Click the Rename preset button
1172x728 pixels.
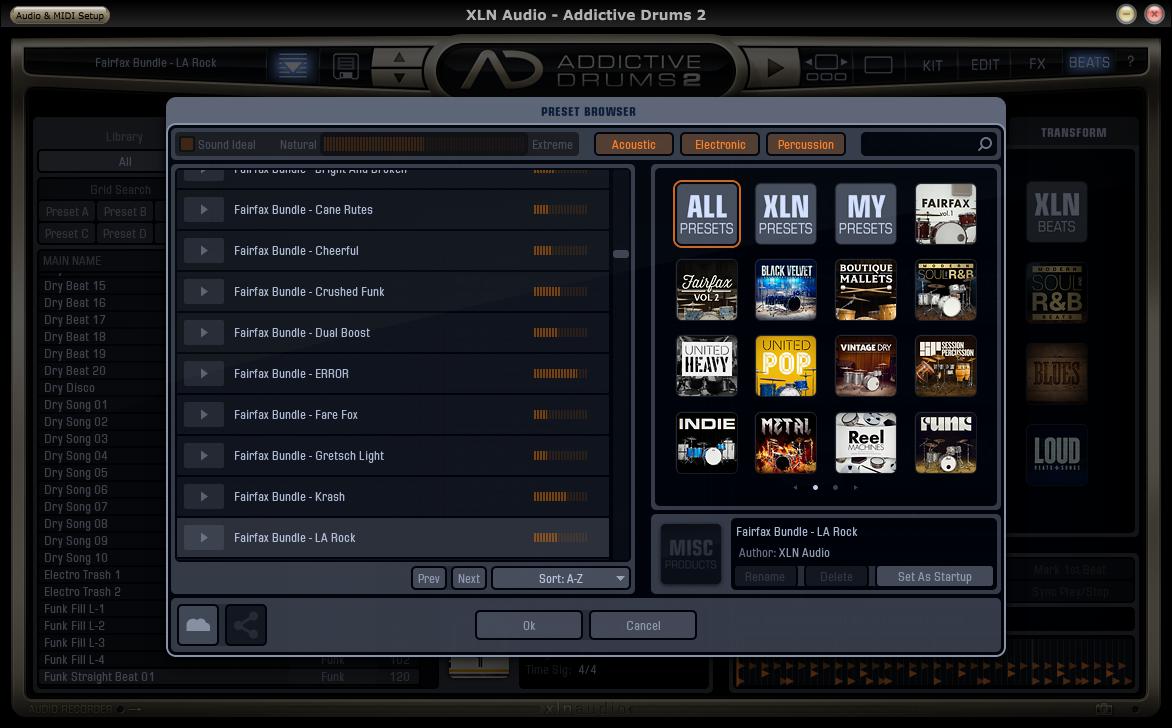coord(765,577)
